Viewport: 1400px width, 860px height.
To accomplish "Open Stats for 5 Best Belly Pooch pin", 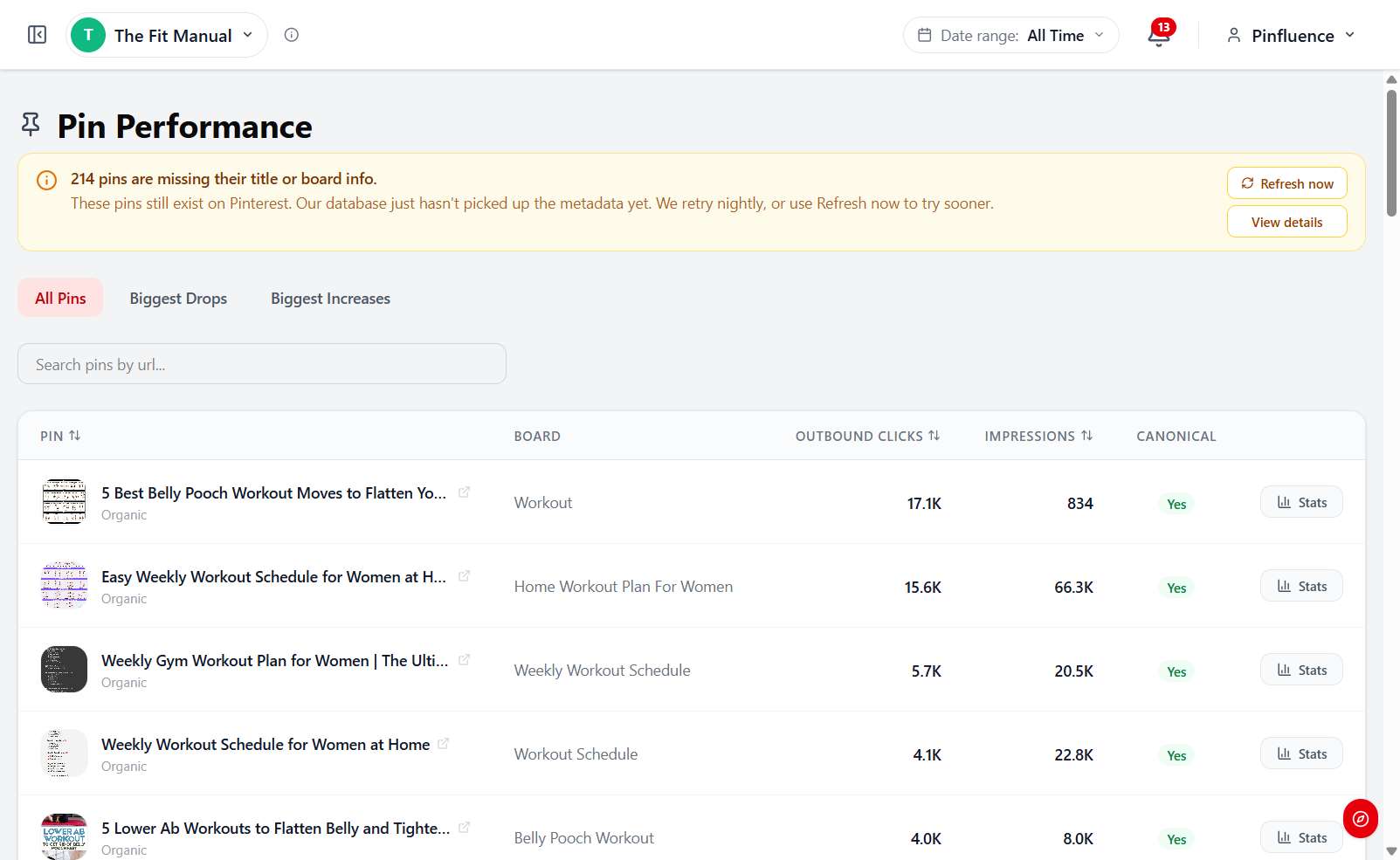I will [x=1301, y=502].
